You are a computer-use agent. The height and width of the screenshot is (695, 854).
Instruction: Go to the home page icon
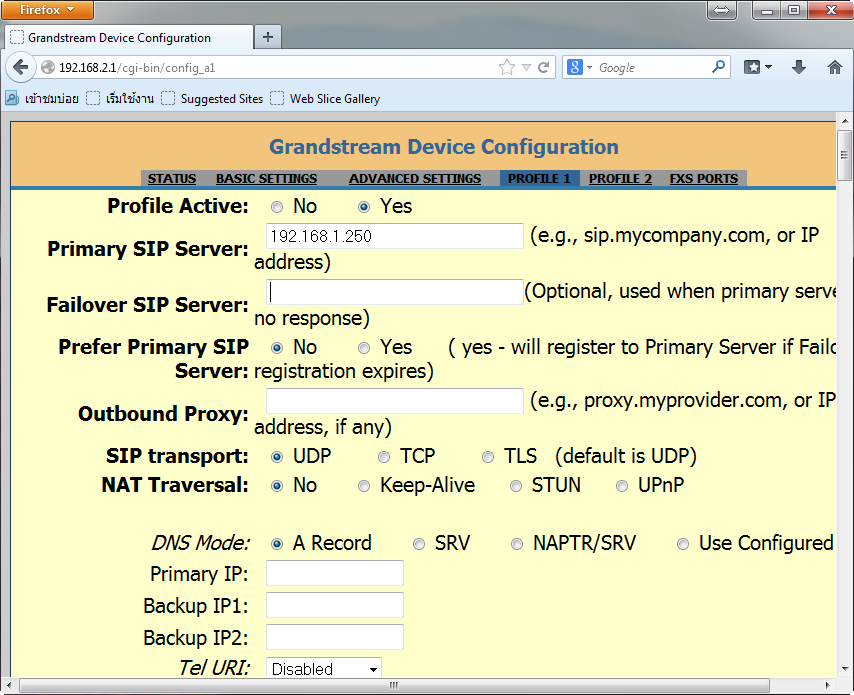click(834, 67)
